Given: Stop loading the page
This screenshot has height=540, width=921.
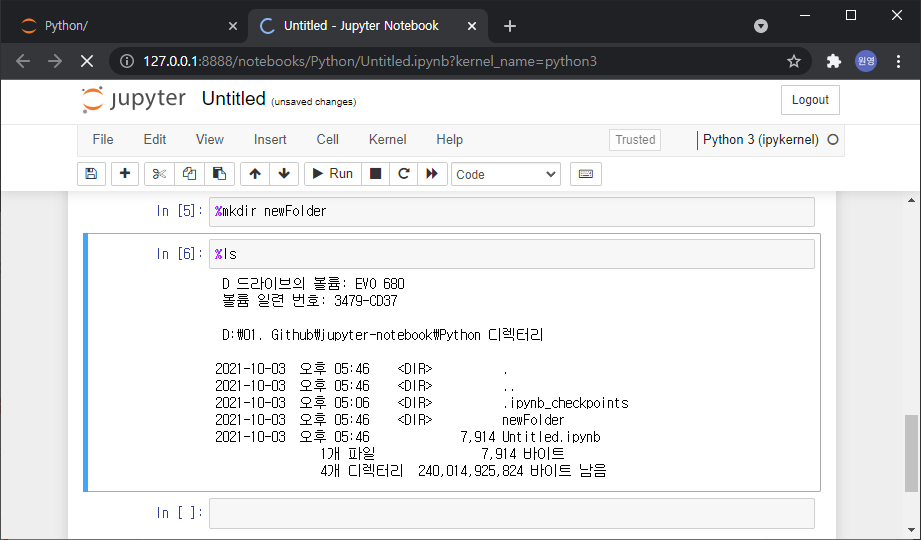Looking at the screenshot, I should [x=87, y=61].
